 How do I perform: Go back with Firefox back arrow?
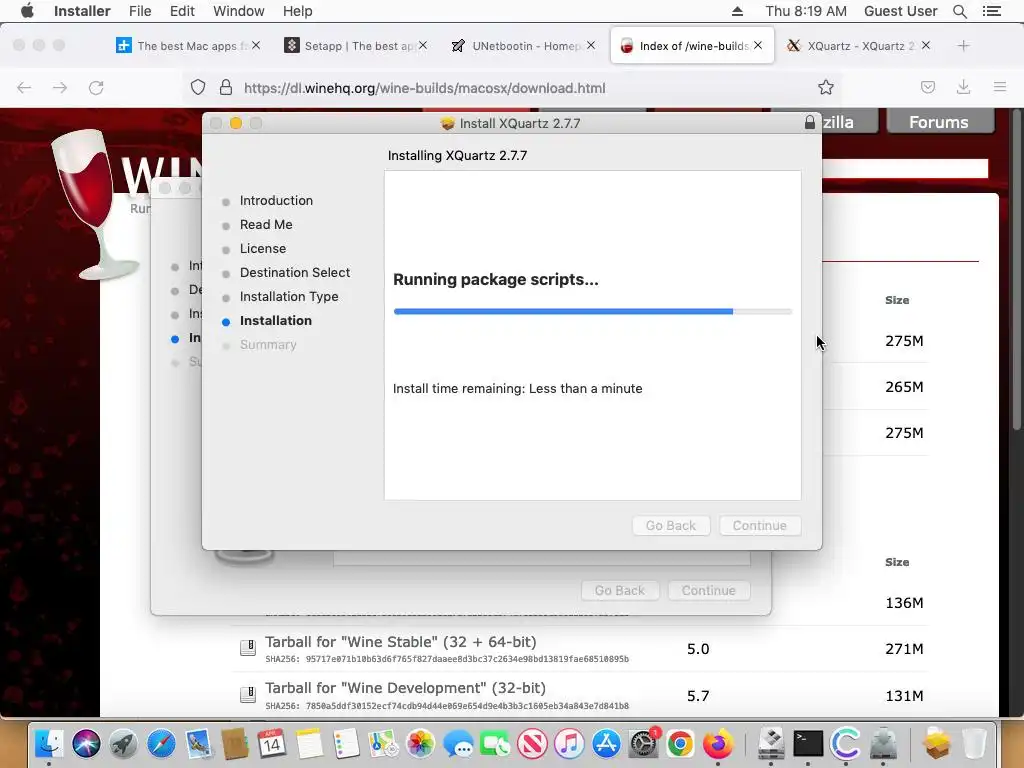tap(24, 88)
